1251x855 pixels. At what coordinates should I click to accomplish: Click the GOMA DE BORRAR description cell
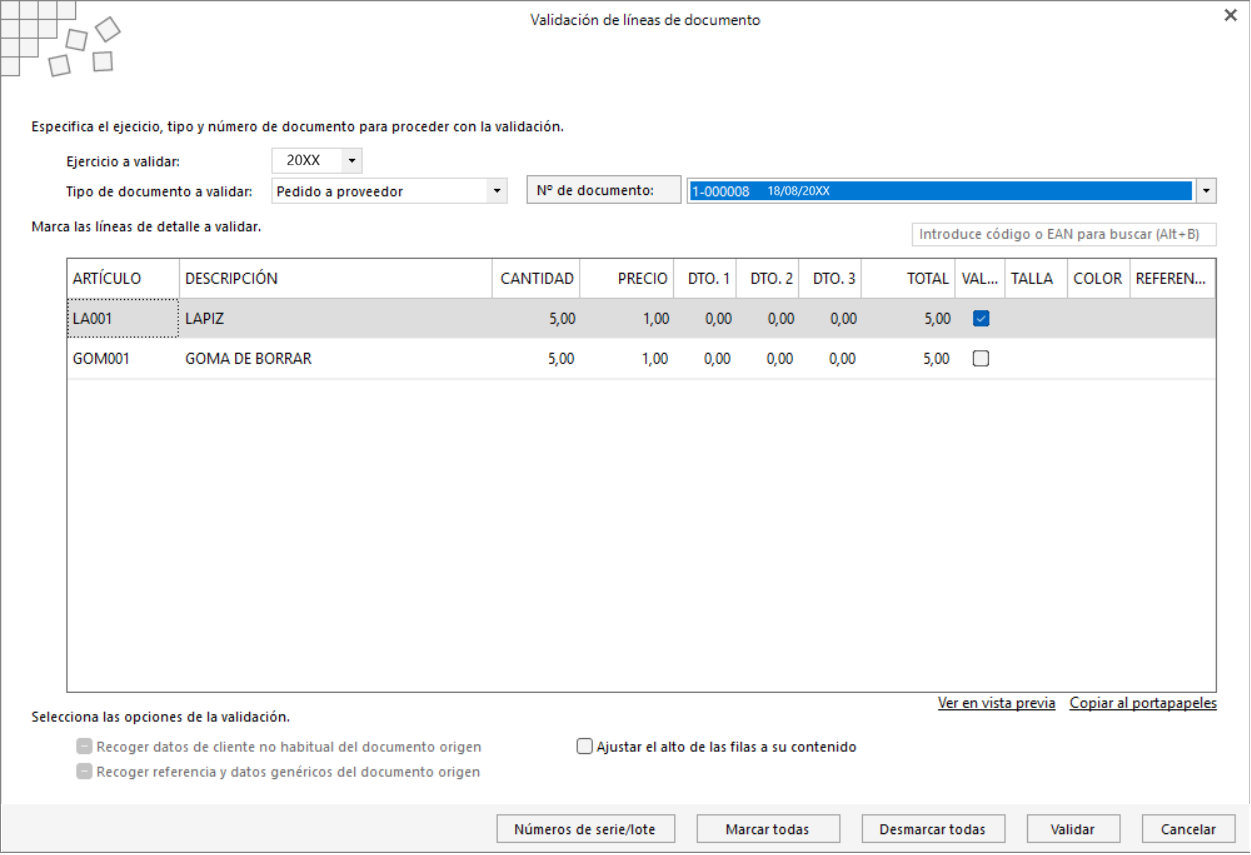click(x=336, y=358)
